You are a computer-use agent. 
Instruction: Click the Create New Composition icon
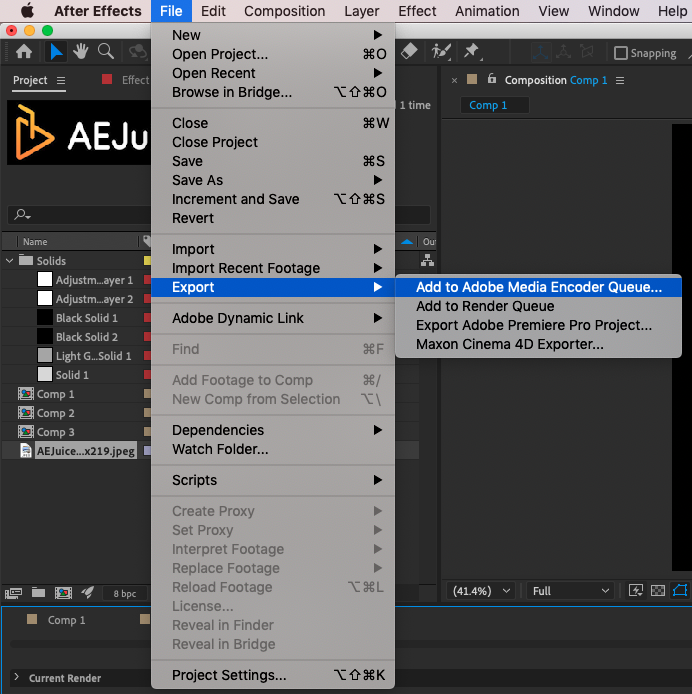pyautogui.click(x=63, y=593)
